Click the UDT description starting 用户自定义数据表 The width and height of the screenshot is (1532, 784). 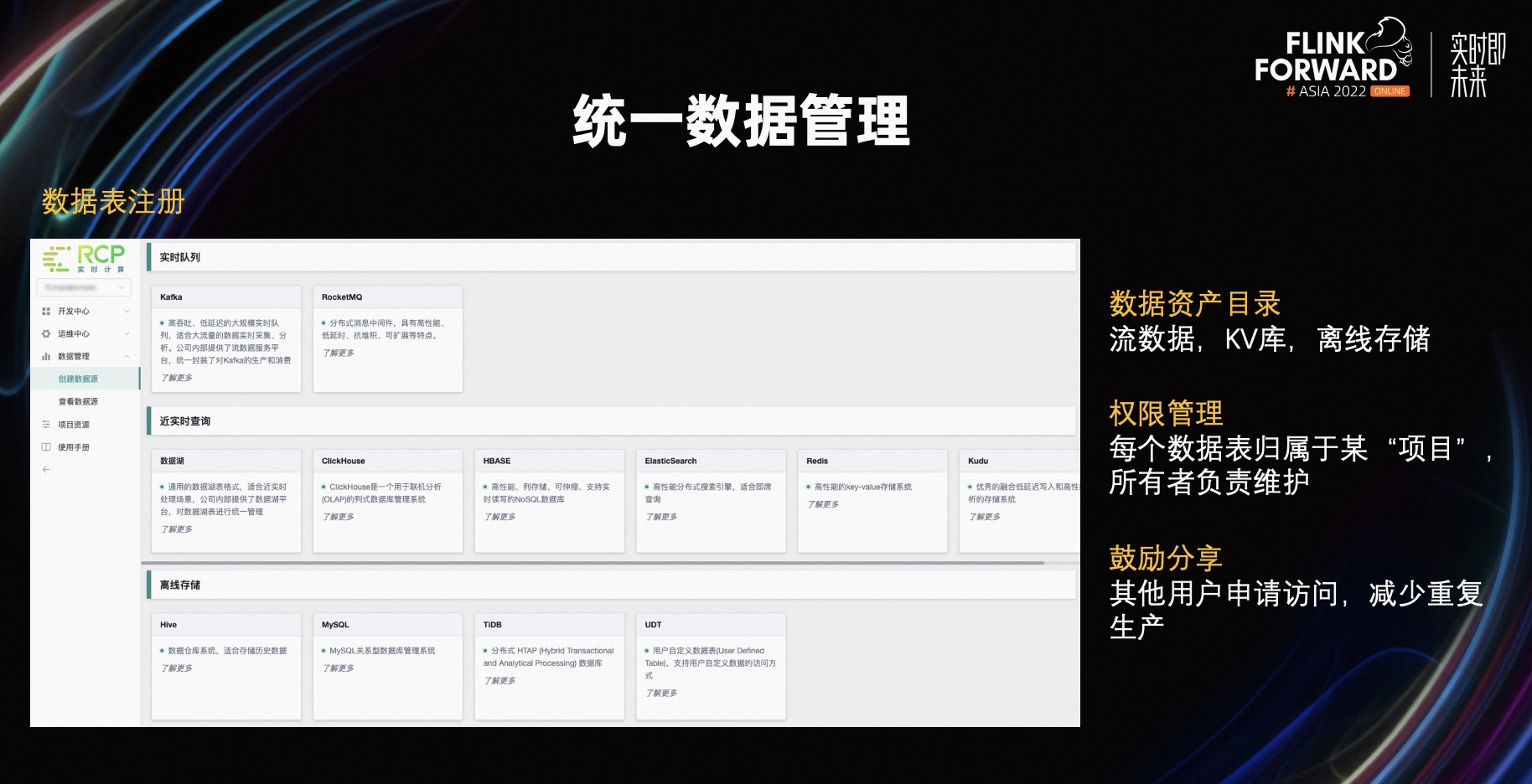[x=711, y=663]
